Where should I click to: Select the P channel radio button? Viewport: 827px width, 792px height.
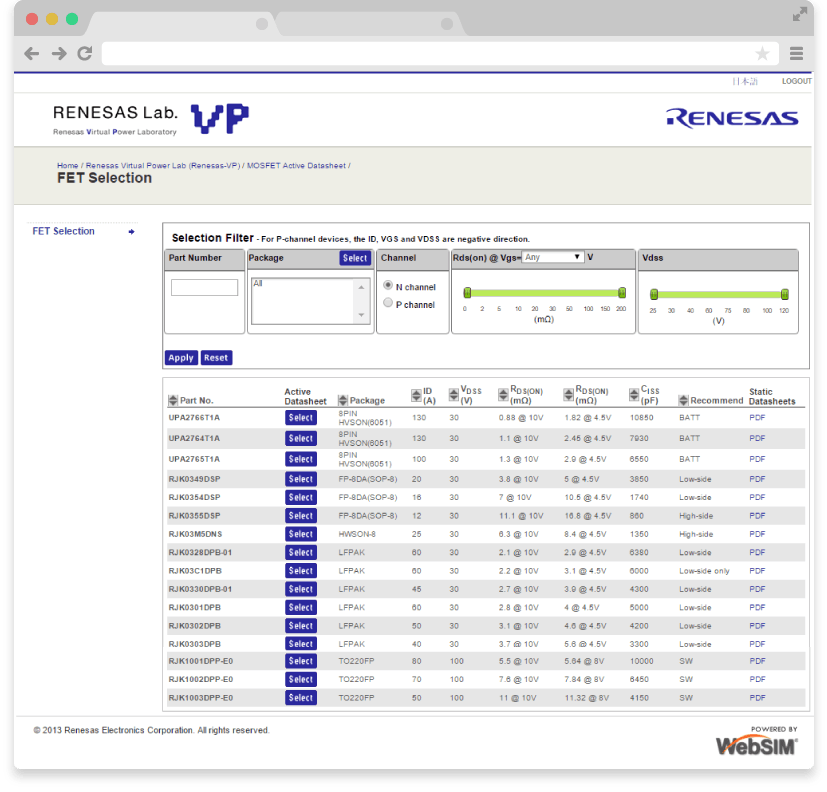pyautogui.click(x=388, y=303)
